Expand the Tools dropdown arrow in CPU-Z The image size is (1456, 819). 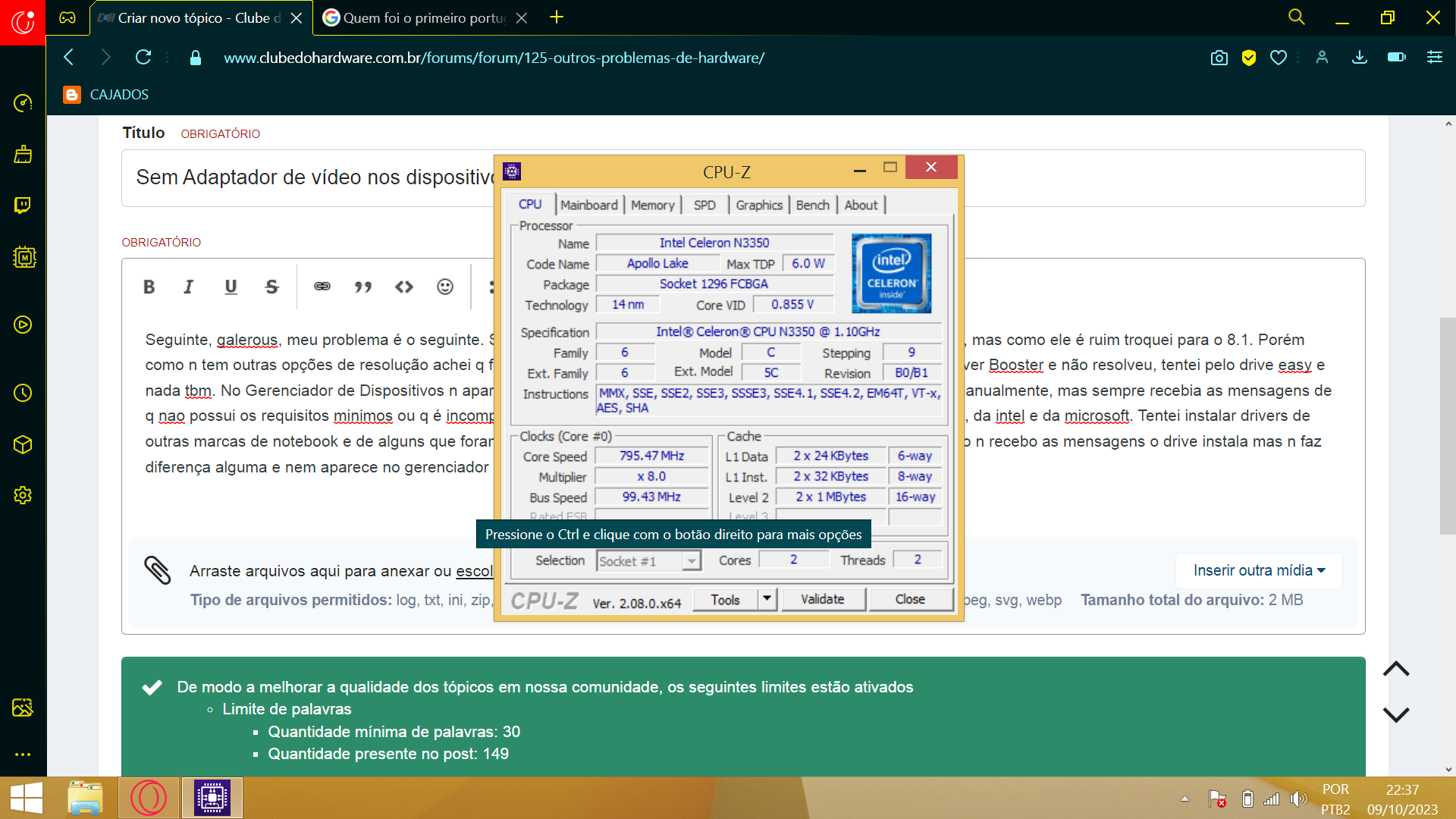pyautogui.click(x=767, y=599)
